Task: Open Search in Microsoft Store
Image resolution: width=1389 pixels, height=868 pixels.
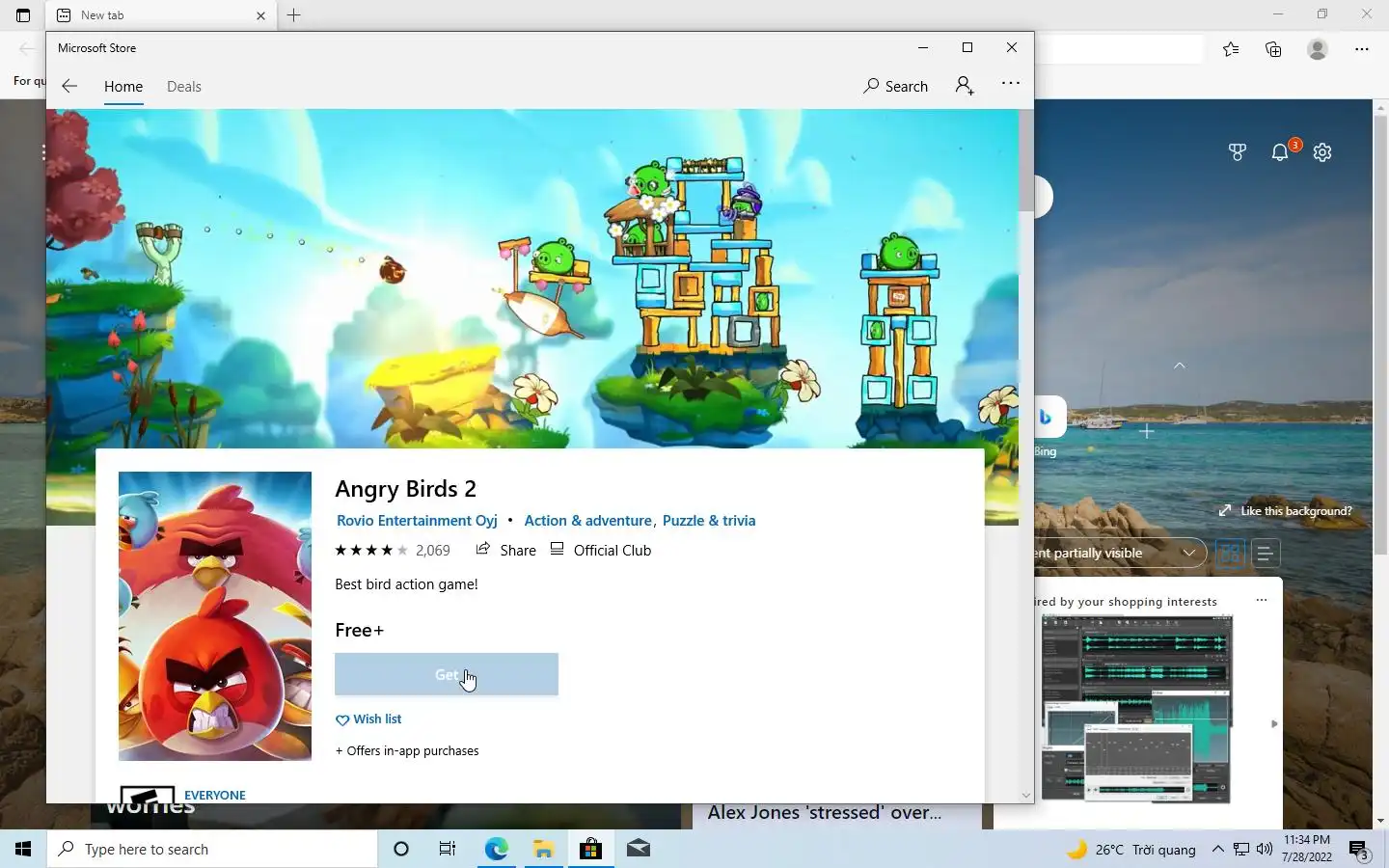Action: click(x=896, y=86)
